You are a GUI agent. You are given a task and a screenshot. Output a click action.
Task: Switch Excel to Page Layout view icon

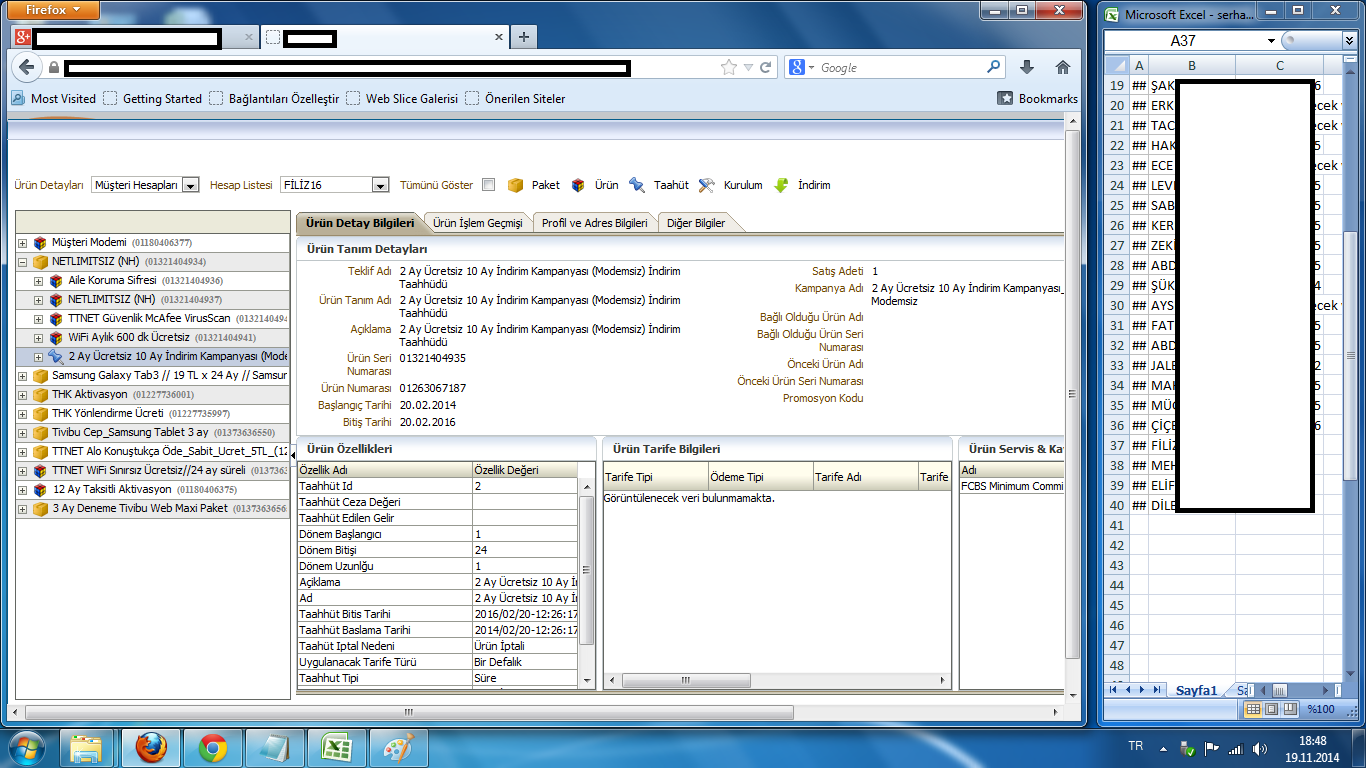point(1271,709)
